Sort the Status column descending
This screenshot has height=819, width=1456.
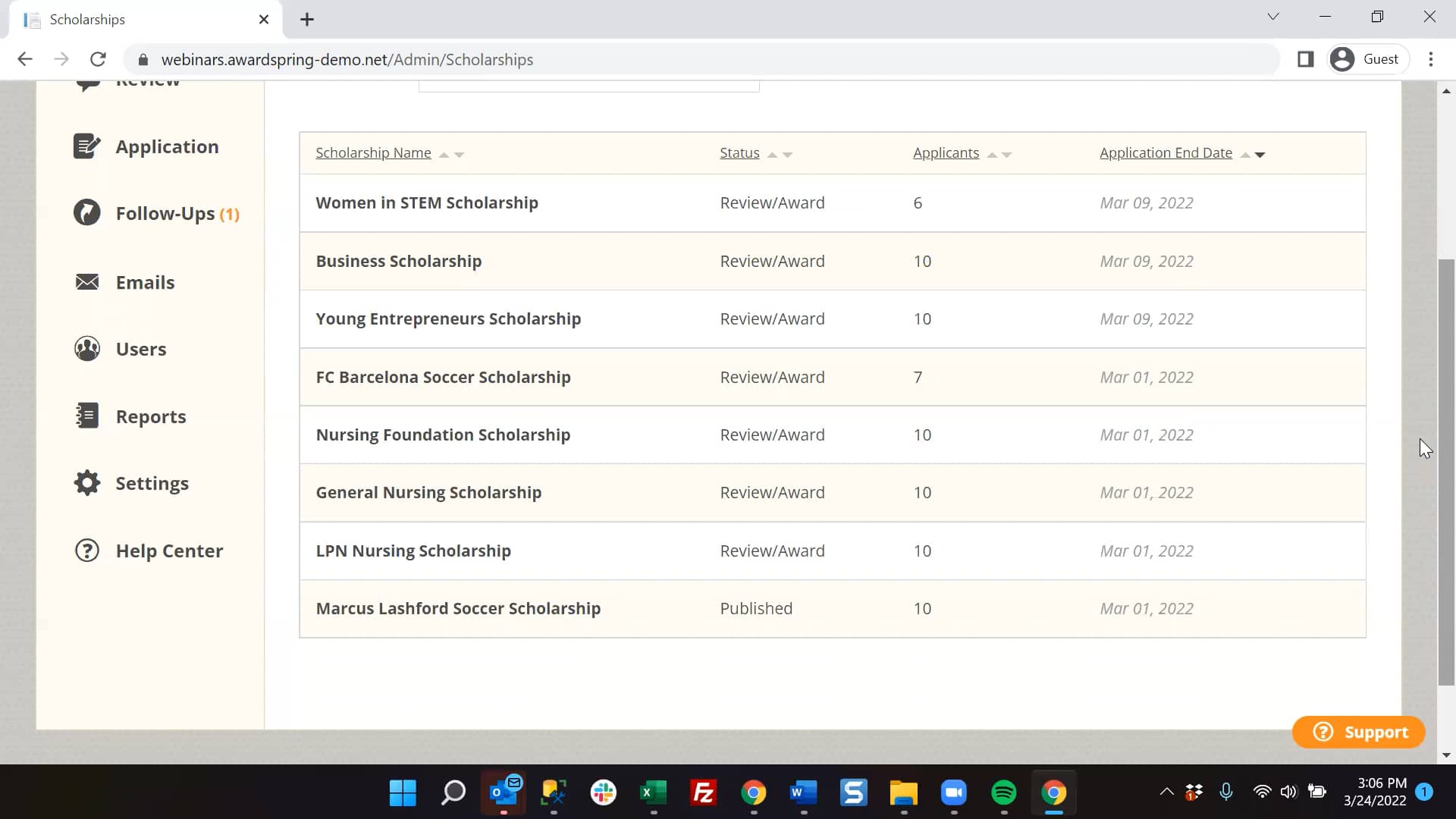[x=789, y=154]
